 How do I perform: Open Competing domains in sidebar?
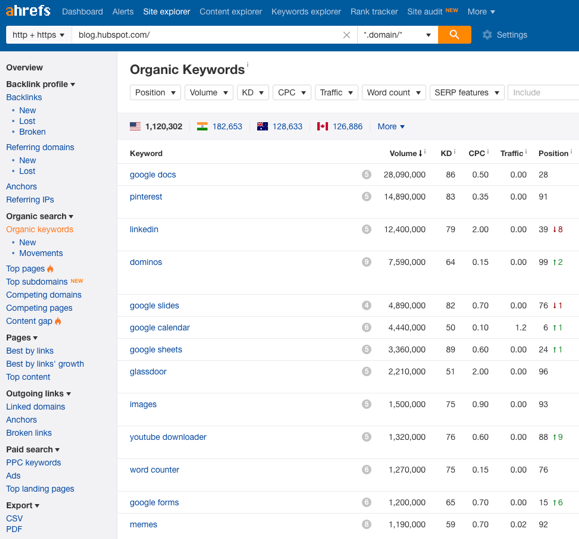point(44,295)
